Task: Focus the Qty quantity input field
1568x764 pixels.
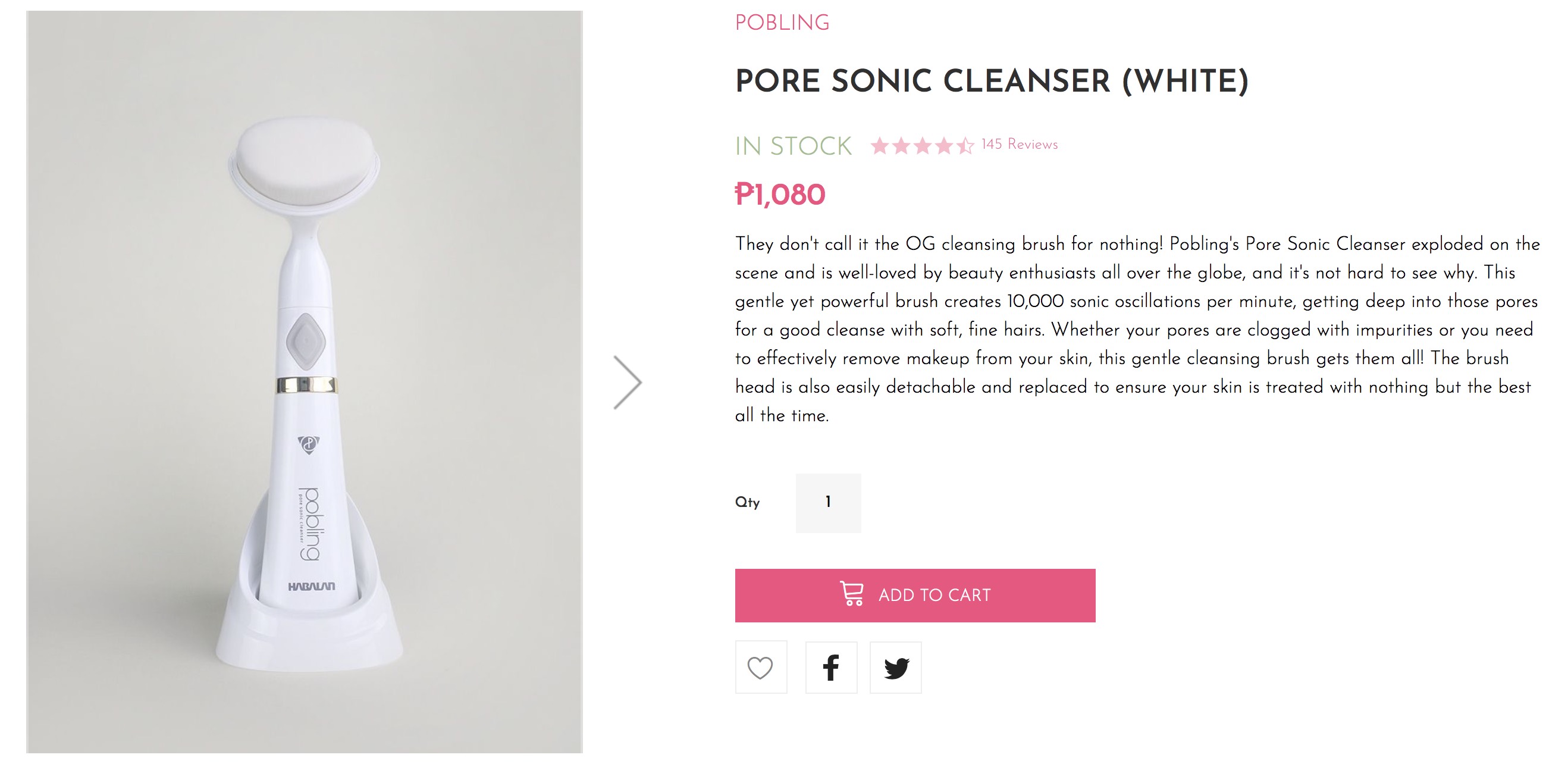Action: pos(828,503)
